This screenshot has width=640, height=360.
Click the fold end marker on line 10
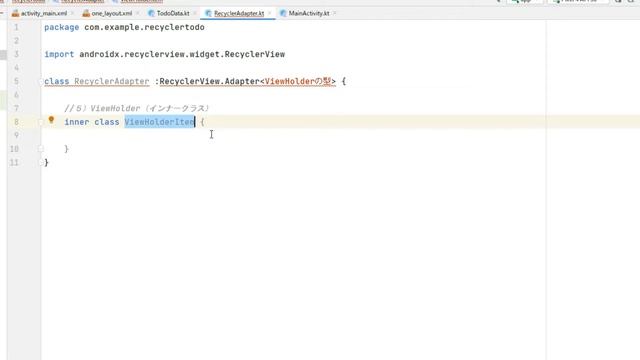click(40, 149)
